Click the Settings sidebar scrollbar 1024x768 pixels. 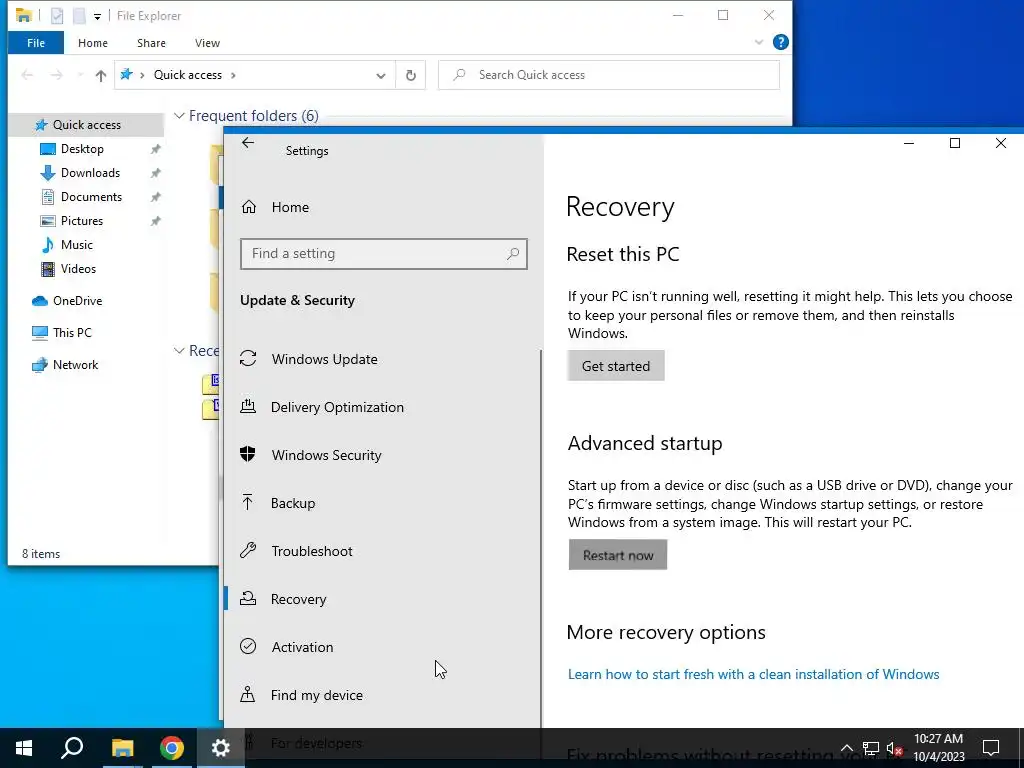tap(541, 539)
